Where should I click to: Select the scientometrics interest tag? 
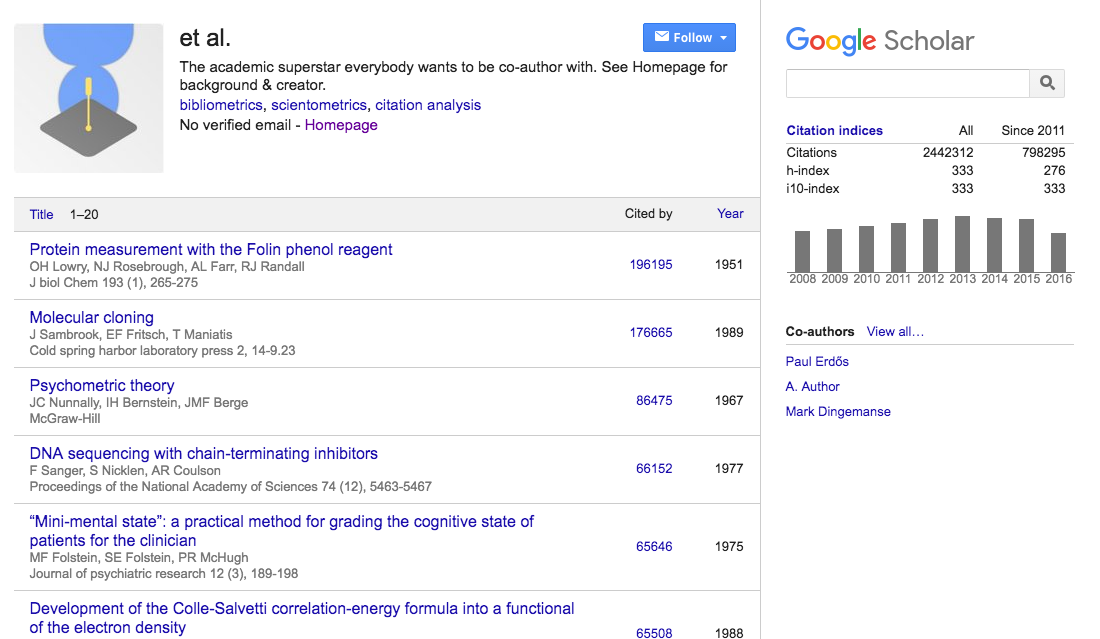319,105
